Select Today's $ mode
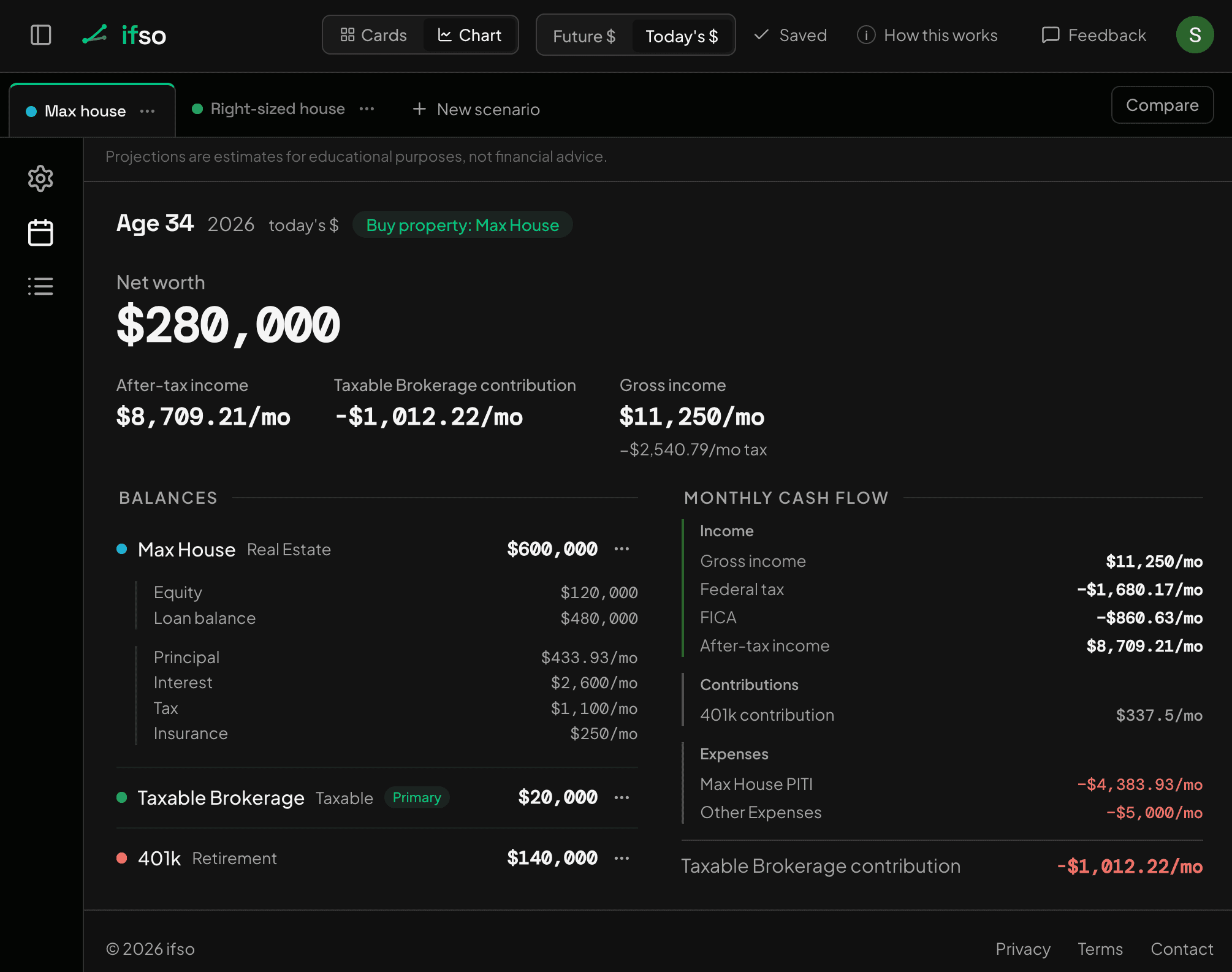The width and height of the screenshot is (1232, 972). [682, 36]
